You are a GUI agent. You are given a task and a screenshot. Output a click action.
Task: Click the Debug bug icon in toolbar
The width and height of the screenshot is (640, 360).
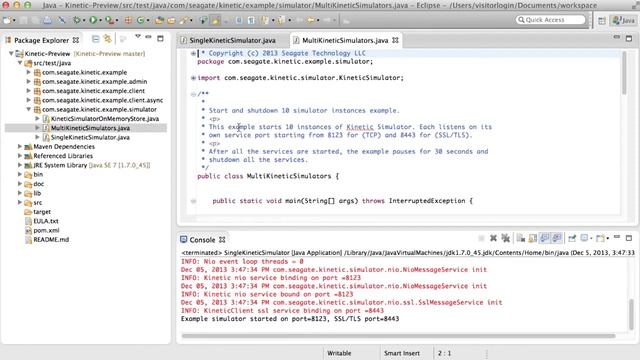(x=77, y=20)
